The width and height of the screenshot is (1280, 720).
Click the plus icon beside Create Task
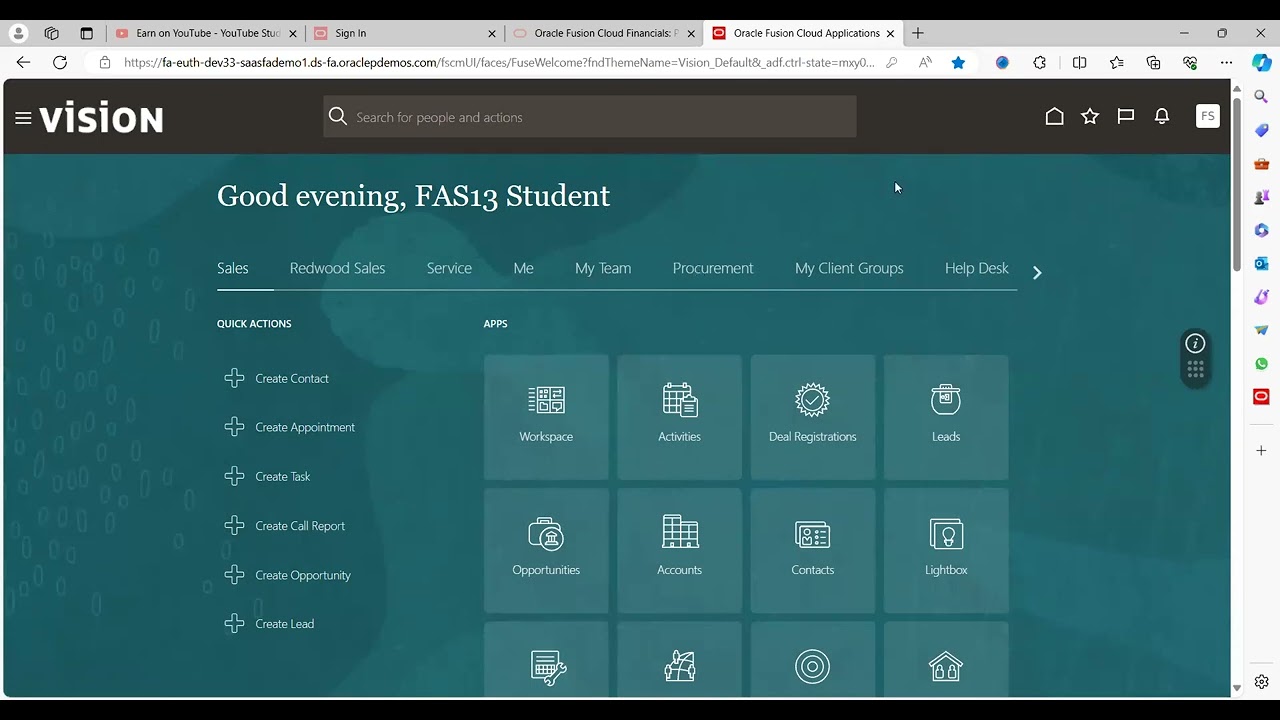tap(234, 476)
